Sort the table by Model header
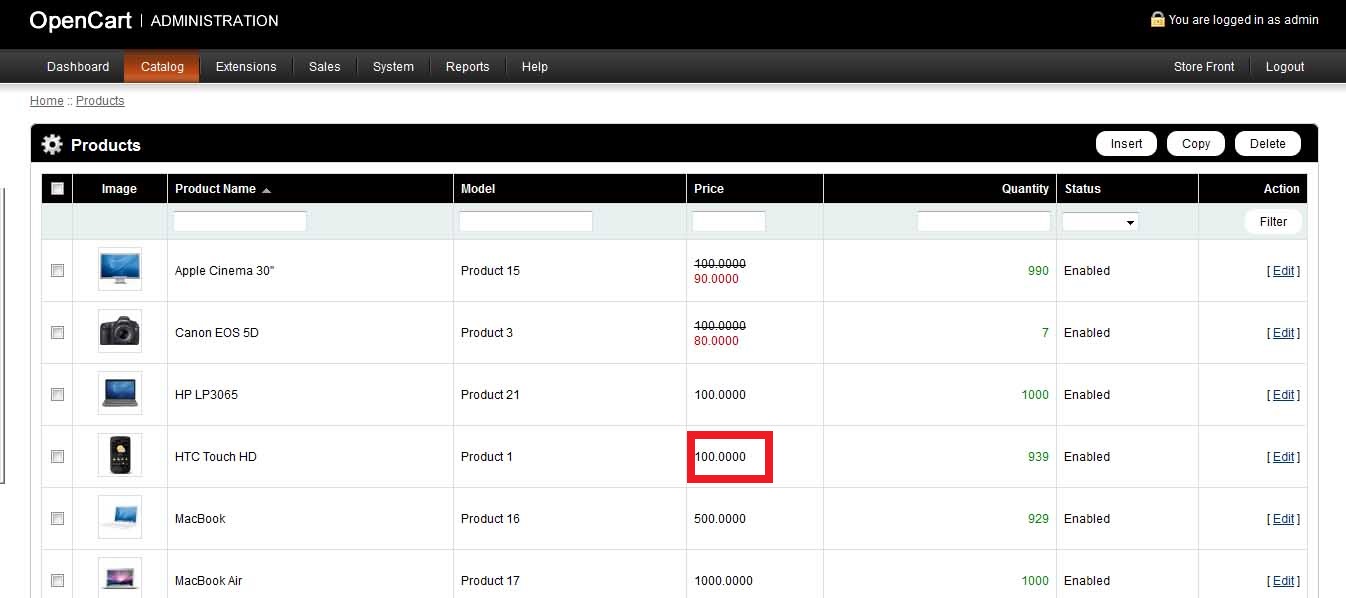 coord(478,189)
